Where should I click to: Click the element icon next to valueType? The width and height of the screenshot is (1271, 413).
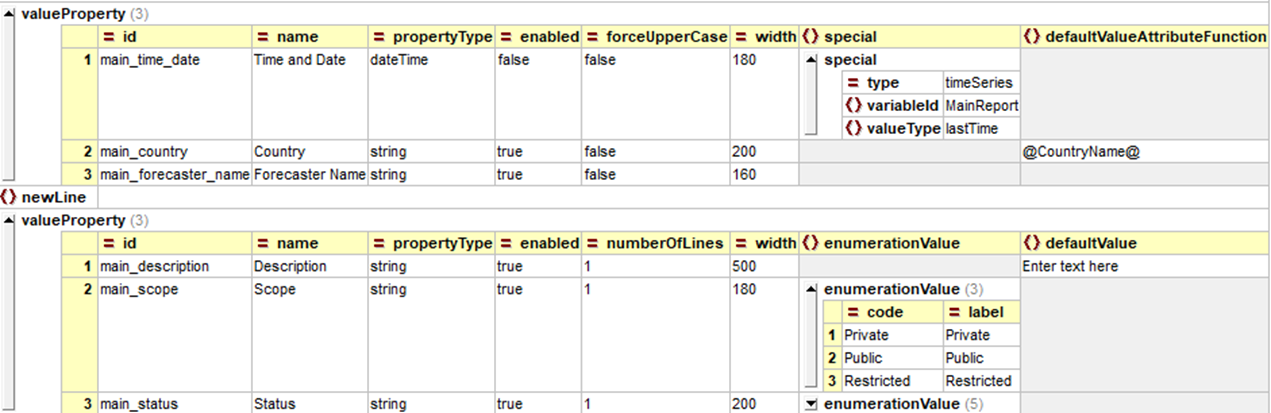853,128
